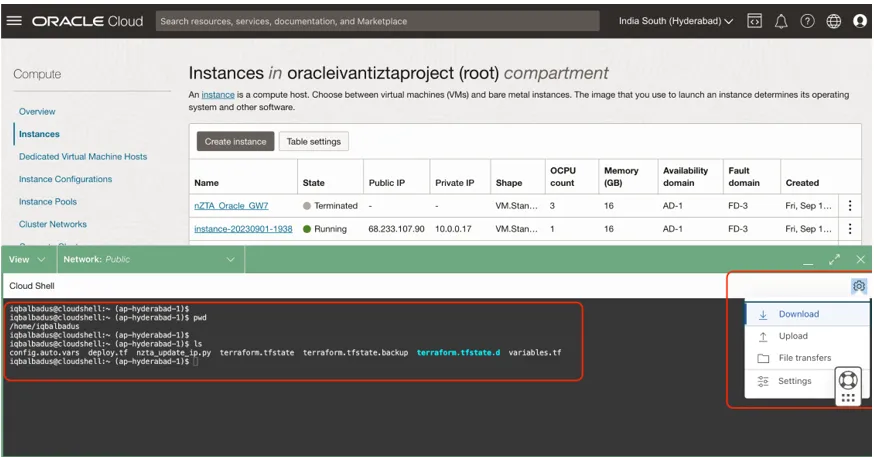Select Instances in the sidebar
Screen dimensions: 874x457
pos(39,134)
